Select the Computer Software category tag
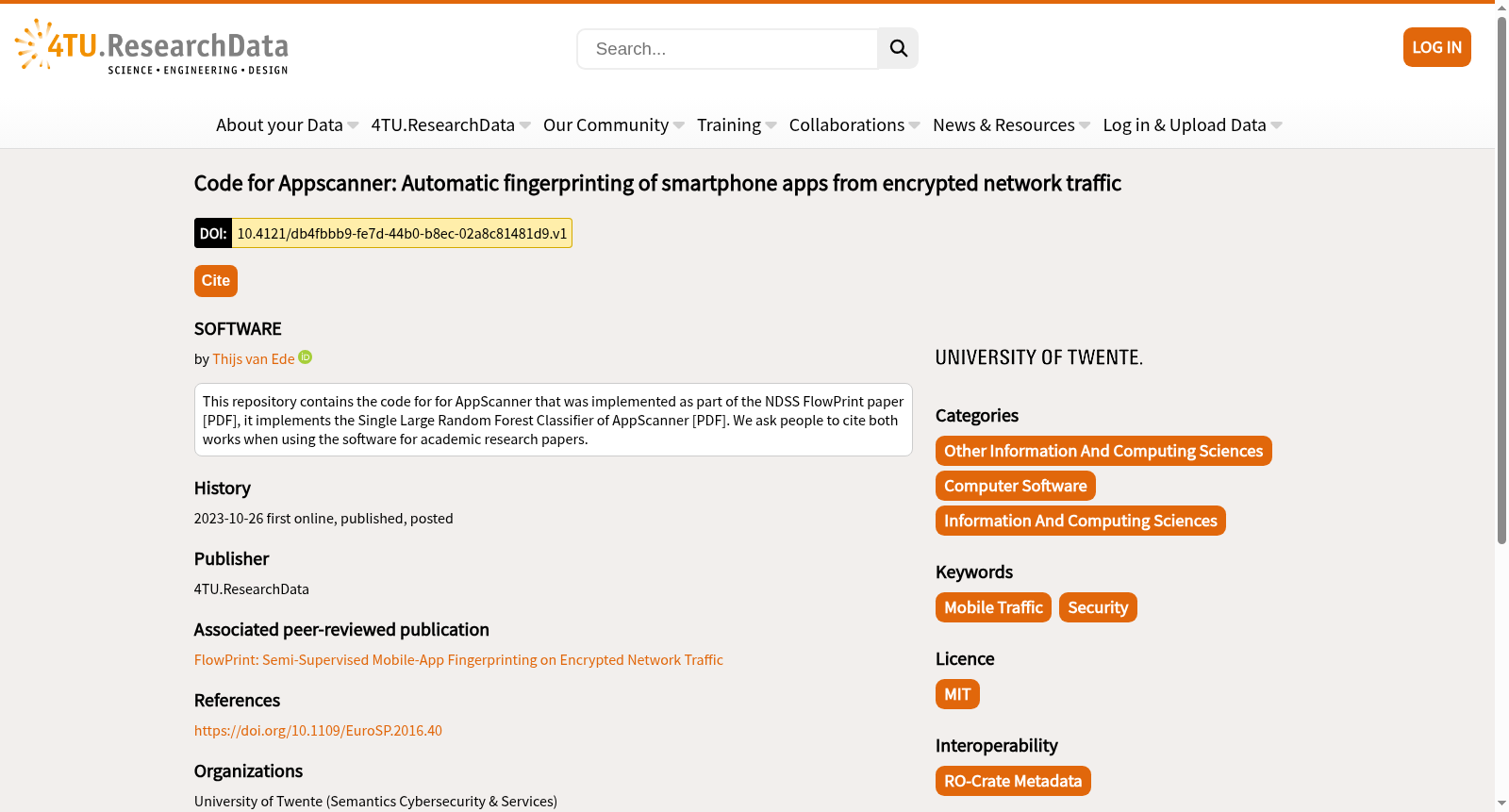 point(1016,486)
